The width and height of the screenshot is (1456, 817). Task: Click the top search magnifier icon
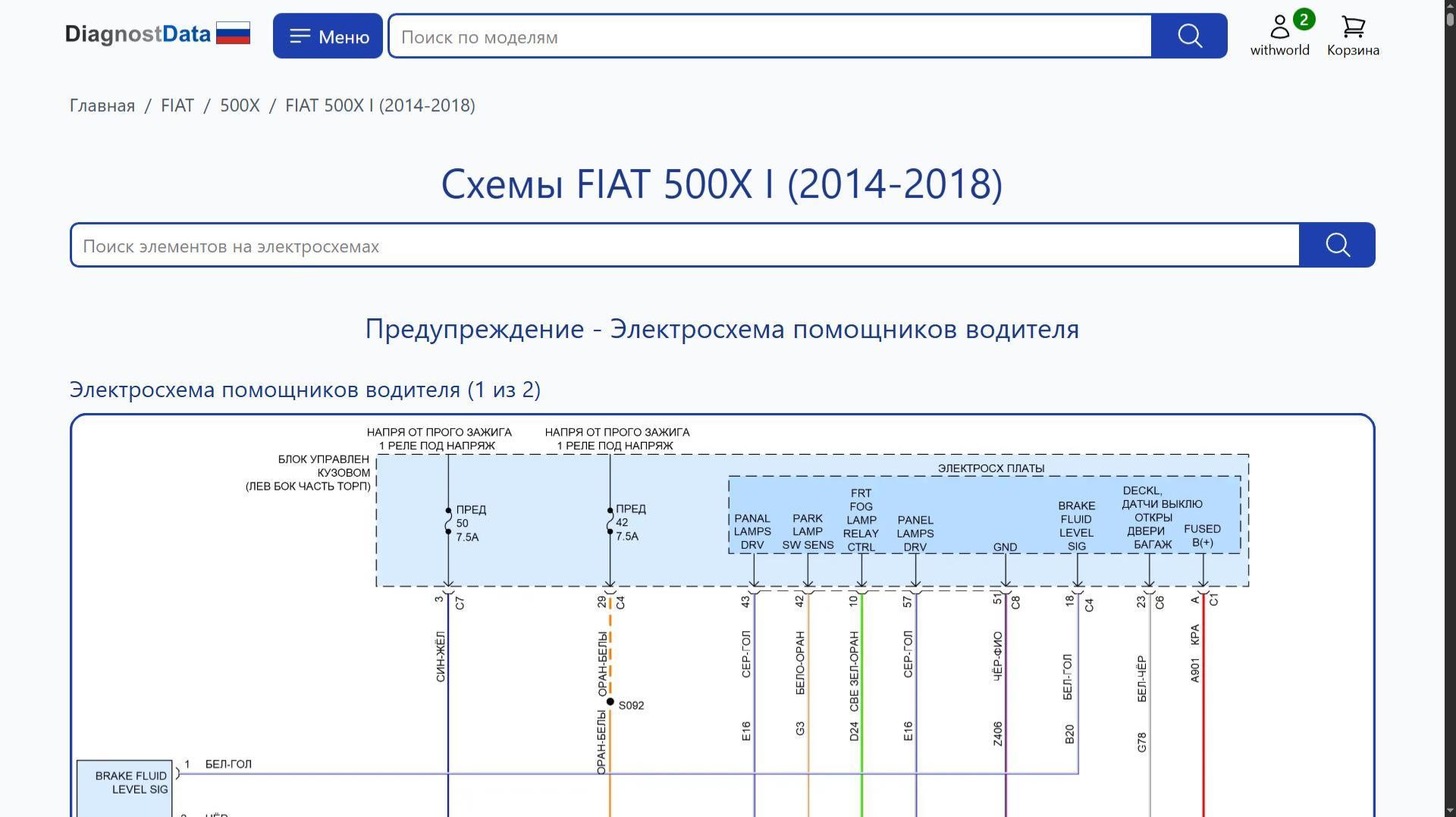tap(1188, 36)
